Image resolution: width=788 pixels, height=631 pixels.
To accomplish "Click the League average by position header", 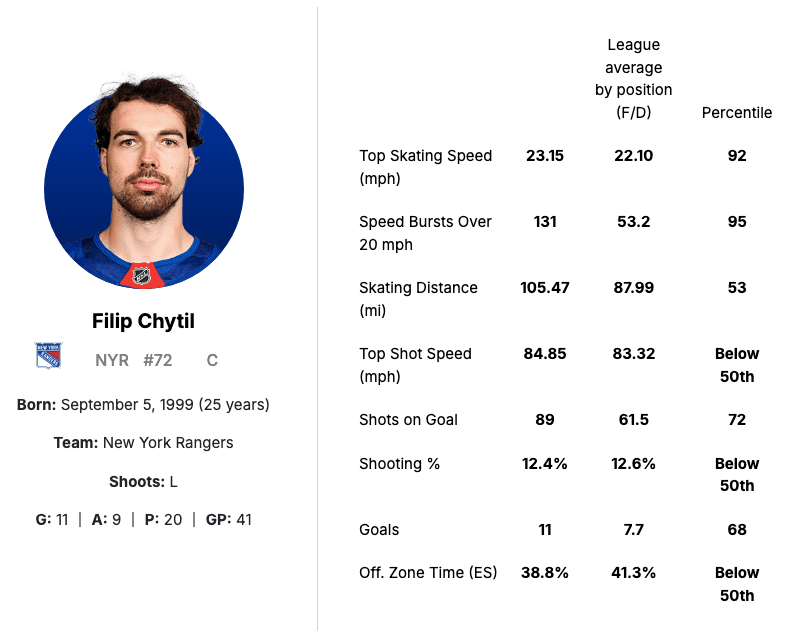I will 634,79.
